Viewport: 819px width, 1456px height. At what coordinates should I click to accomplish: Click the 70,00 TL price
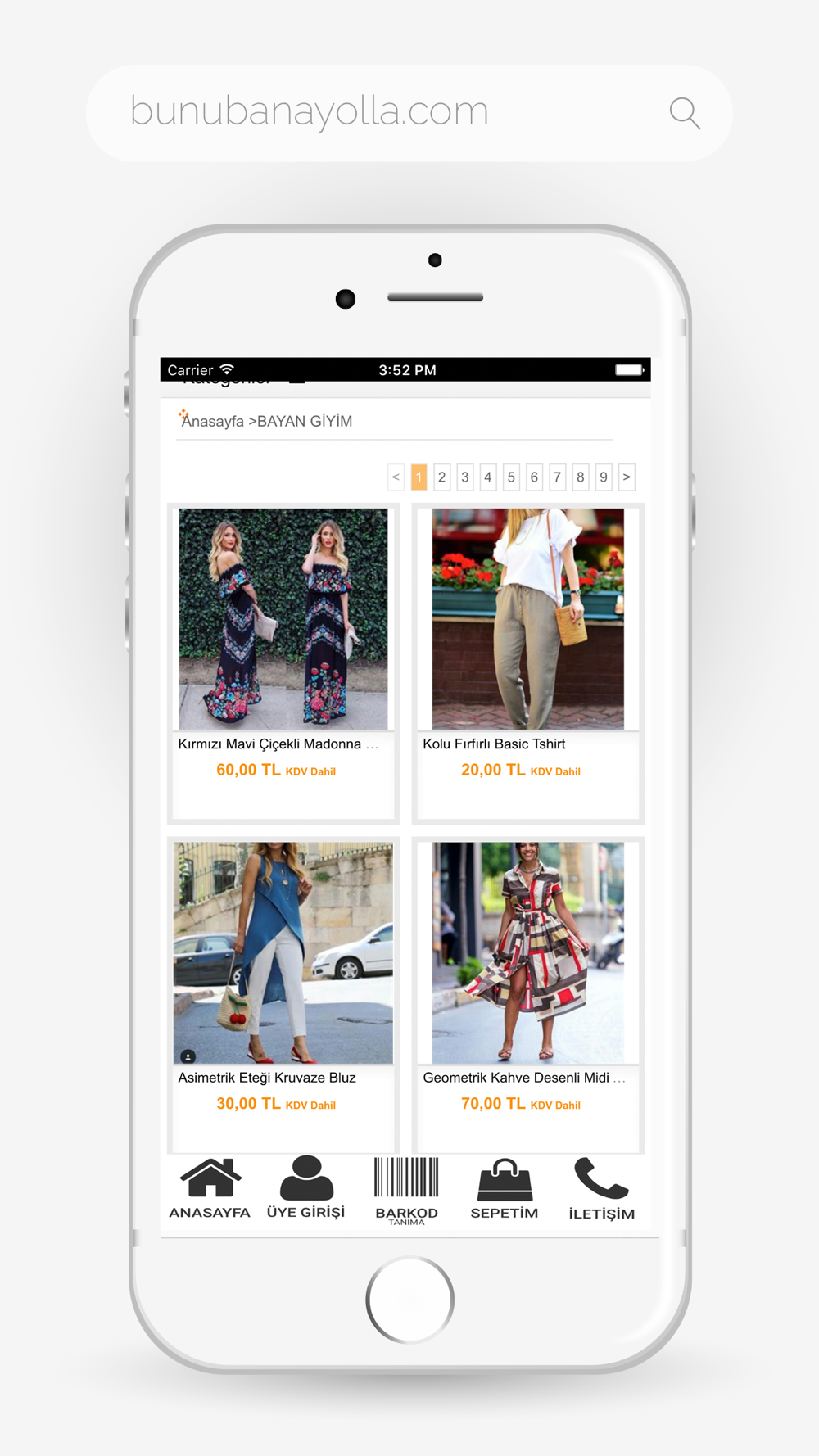[493, 1104]
